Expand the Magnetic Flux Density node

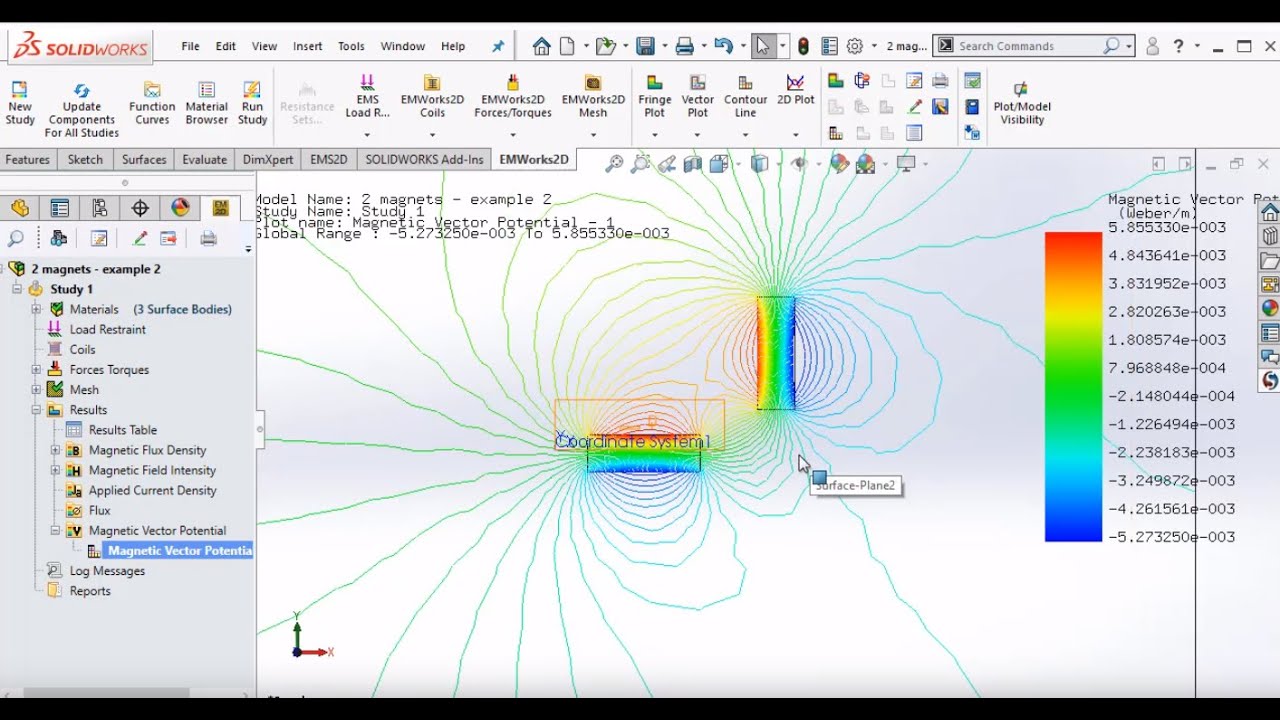[56, 450]
